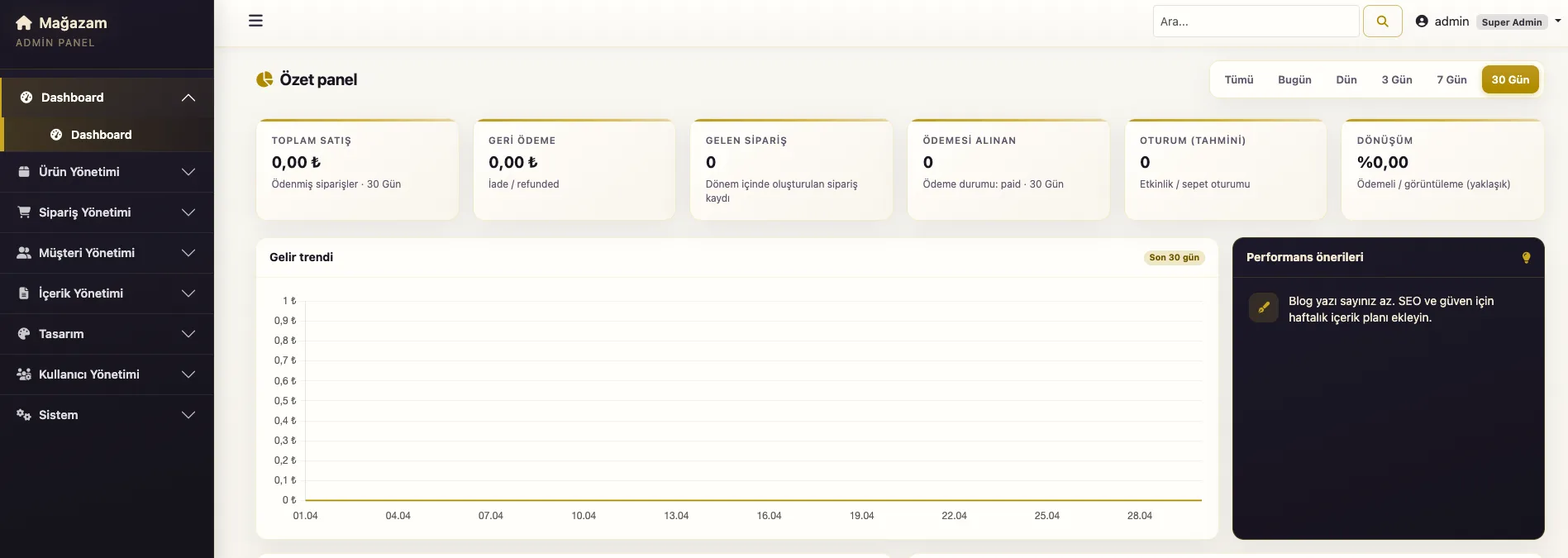1568x558 pixels.
Task: Click the Sistem gears icon
Action: 24,415
